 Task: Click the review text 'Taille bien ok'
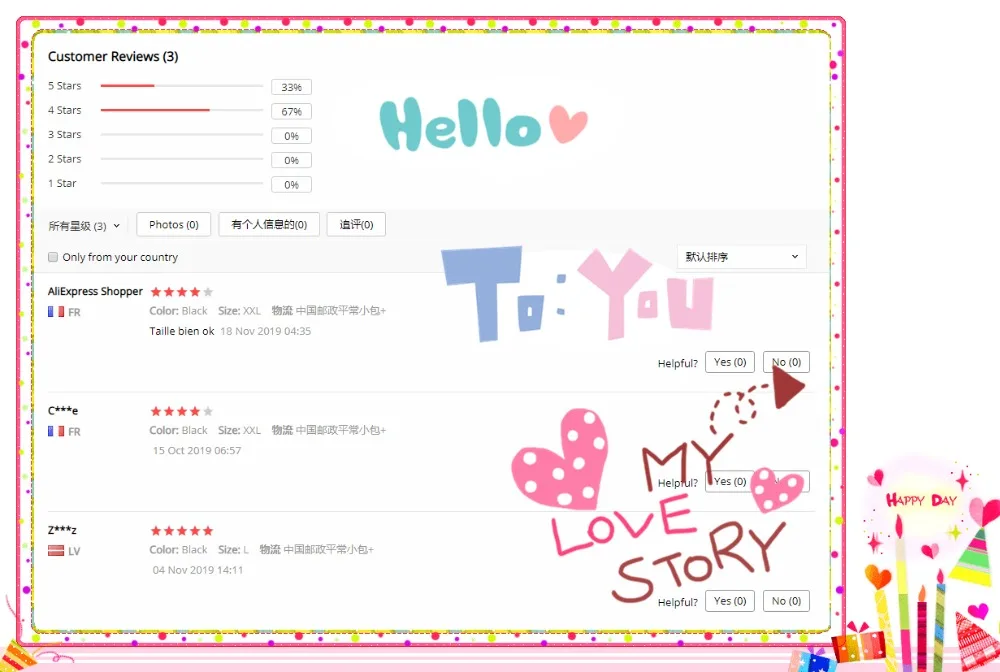182,331
